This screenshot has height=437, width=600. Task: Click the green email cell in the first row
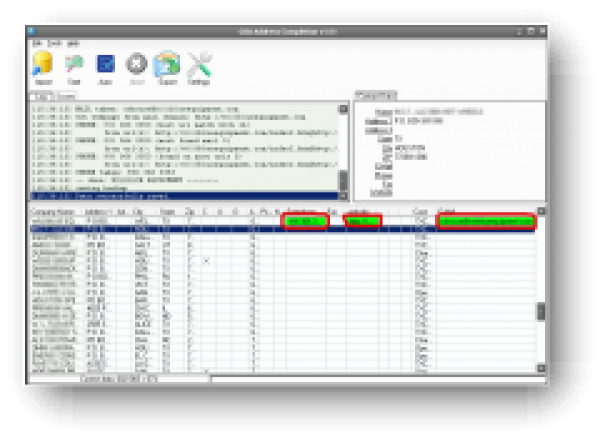486,221
